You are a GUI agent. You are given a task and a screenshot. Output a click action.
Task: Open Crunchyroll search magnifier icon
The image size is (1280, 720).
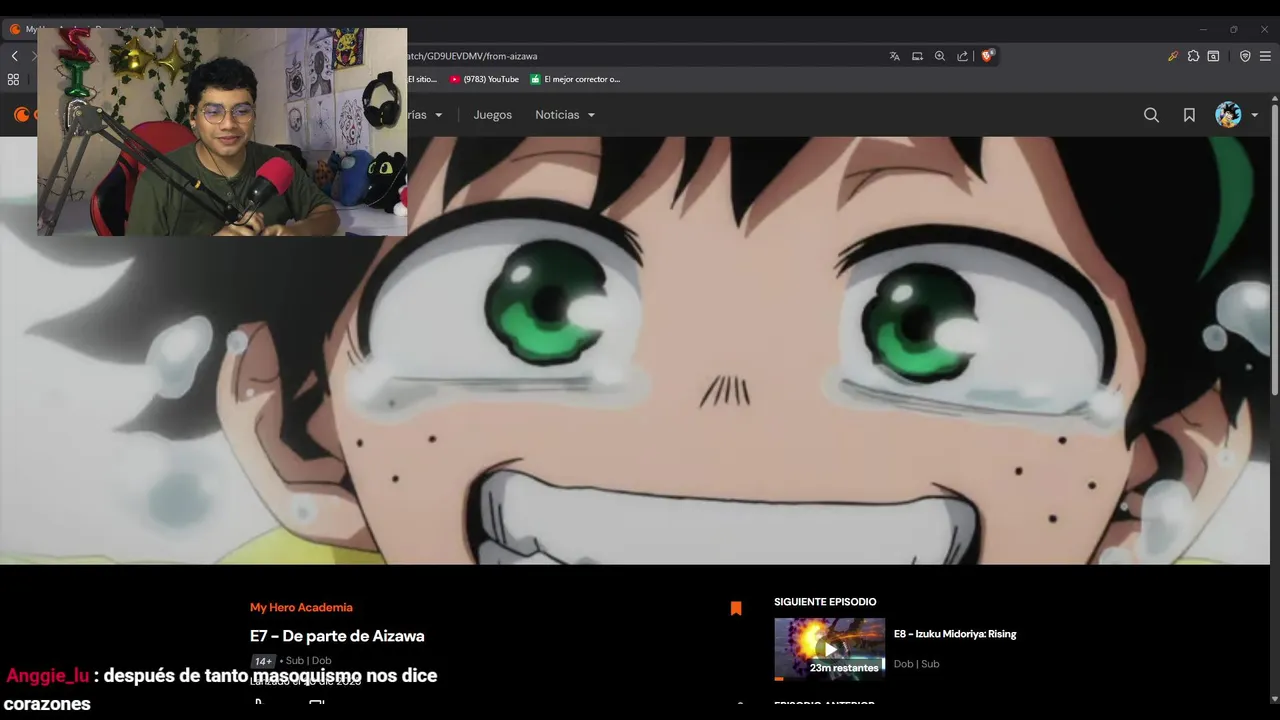point(1151,115)
